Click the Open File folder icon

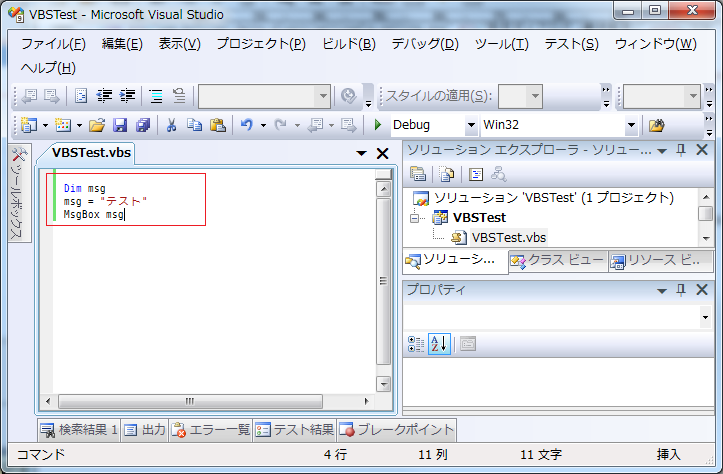click(x=97, y=124)
